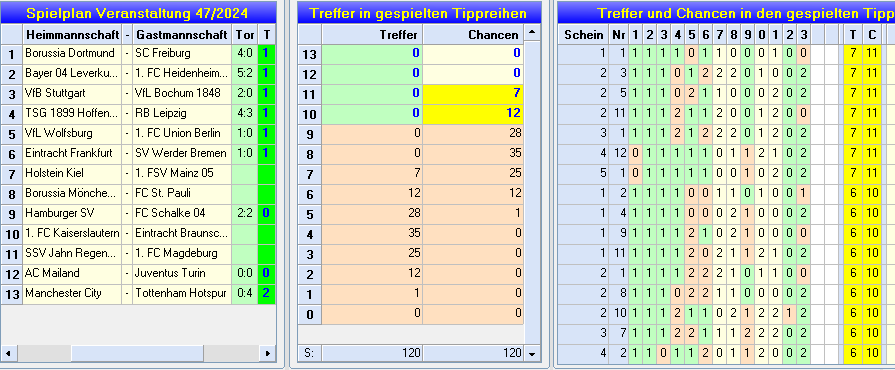This screenshot has height=370, width=895.
Task: Click Chancen value 25 in row 7
Action: tap(473, 174)
